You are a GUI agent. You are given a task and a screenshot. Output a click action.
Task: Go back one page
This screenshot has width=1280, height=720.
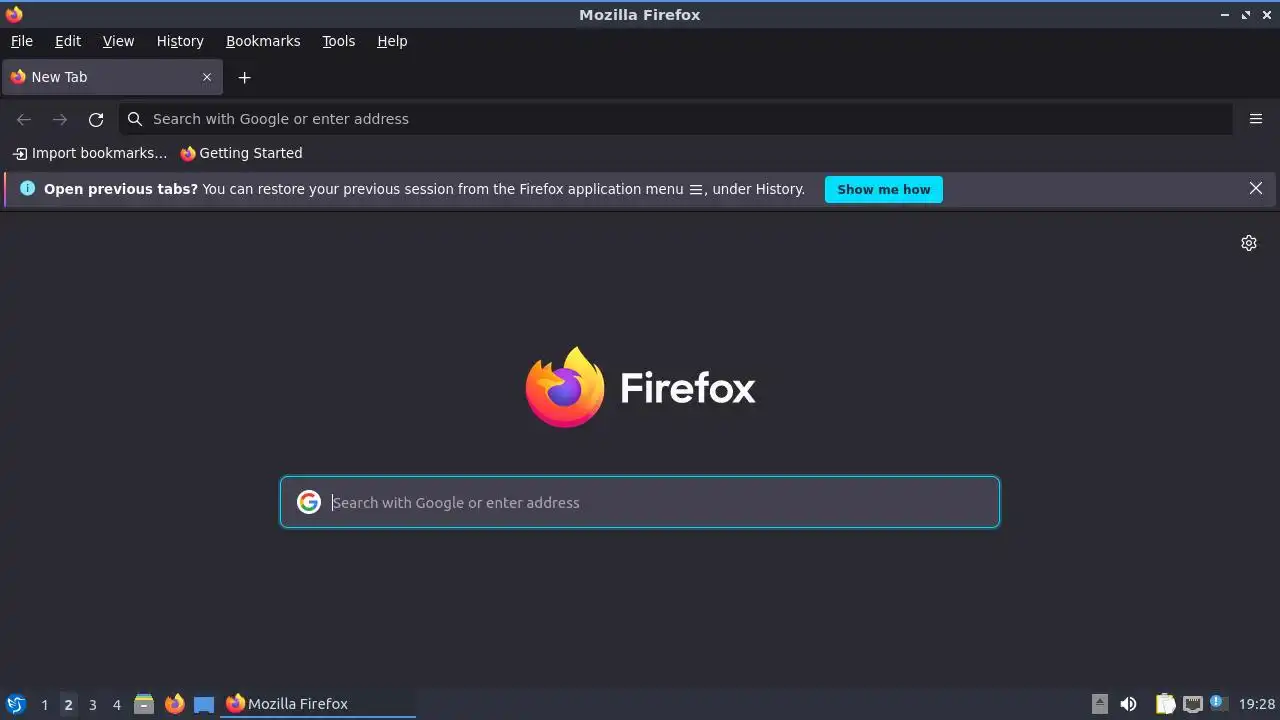[24, 119]
